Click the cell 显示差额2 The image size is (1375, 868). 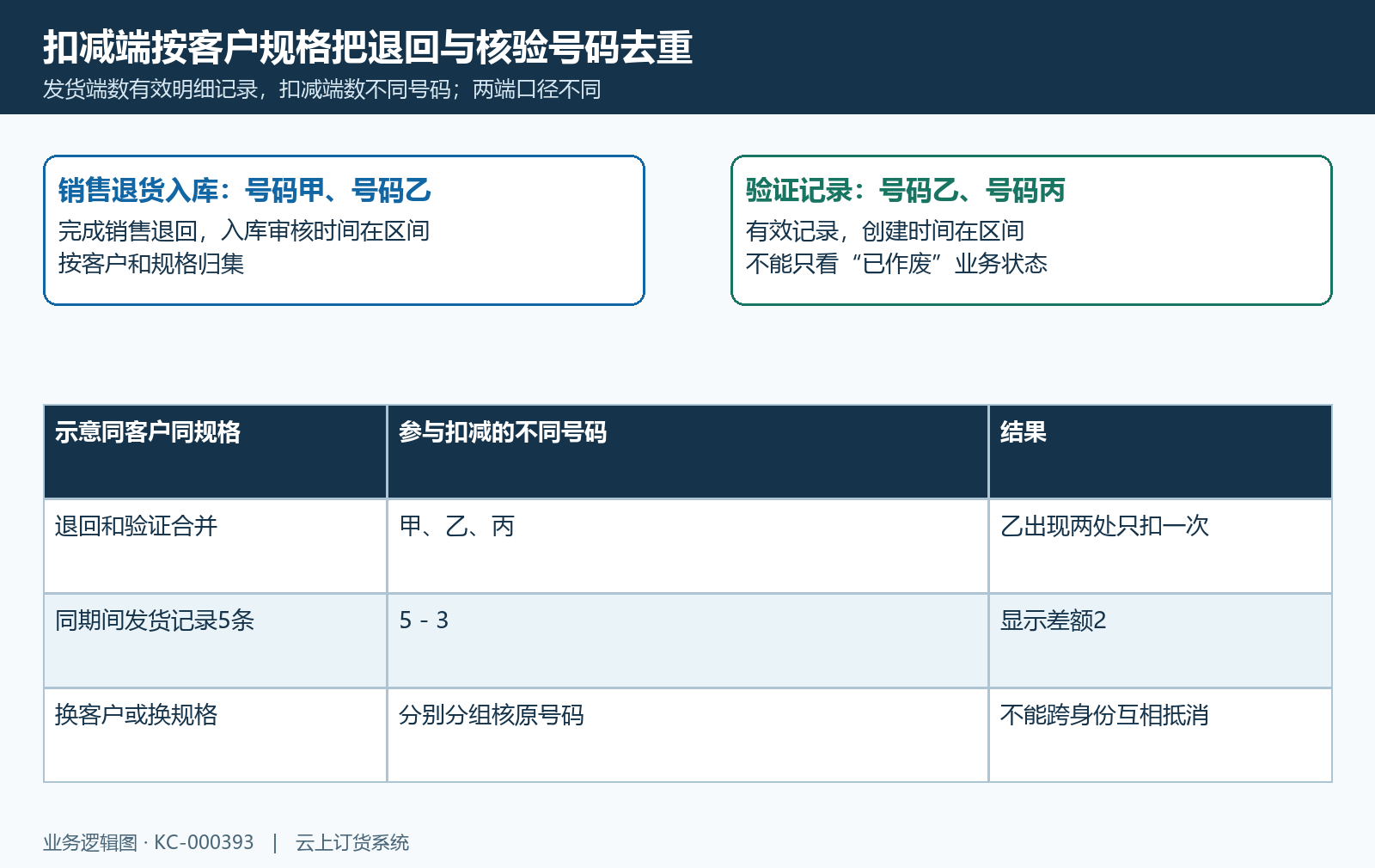click(1160, 640)
